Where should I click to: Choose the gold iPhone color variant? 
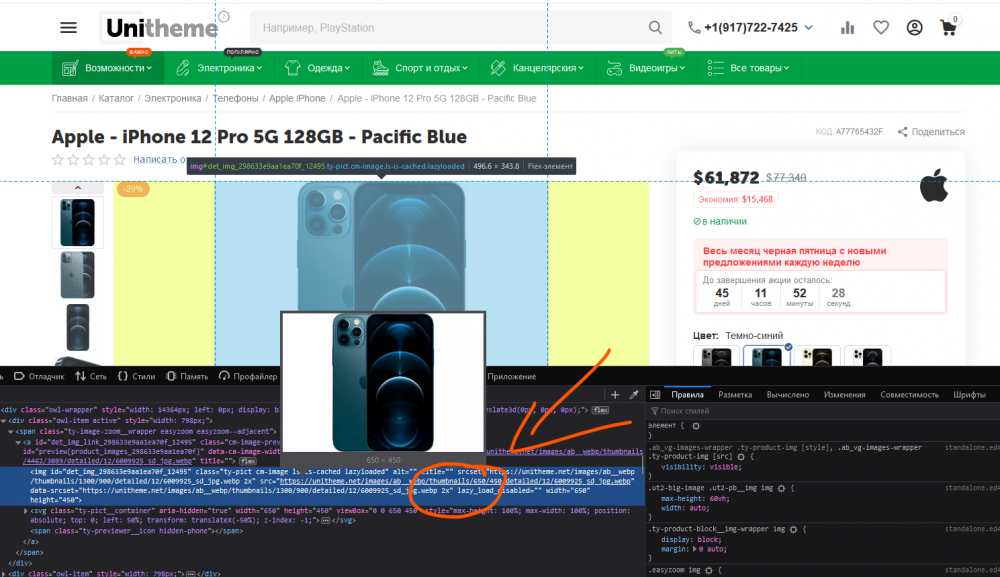(817, 358)
